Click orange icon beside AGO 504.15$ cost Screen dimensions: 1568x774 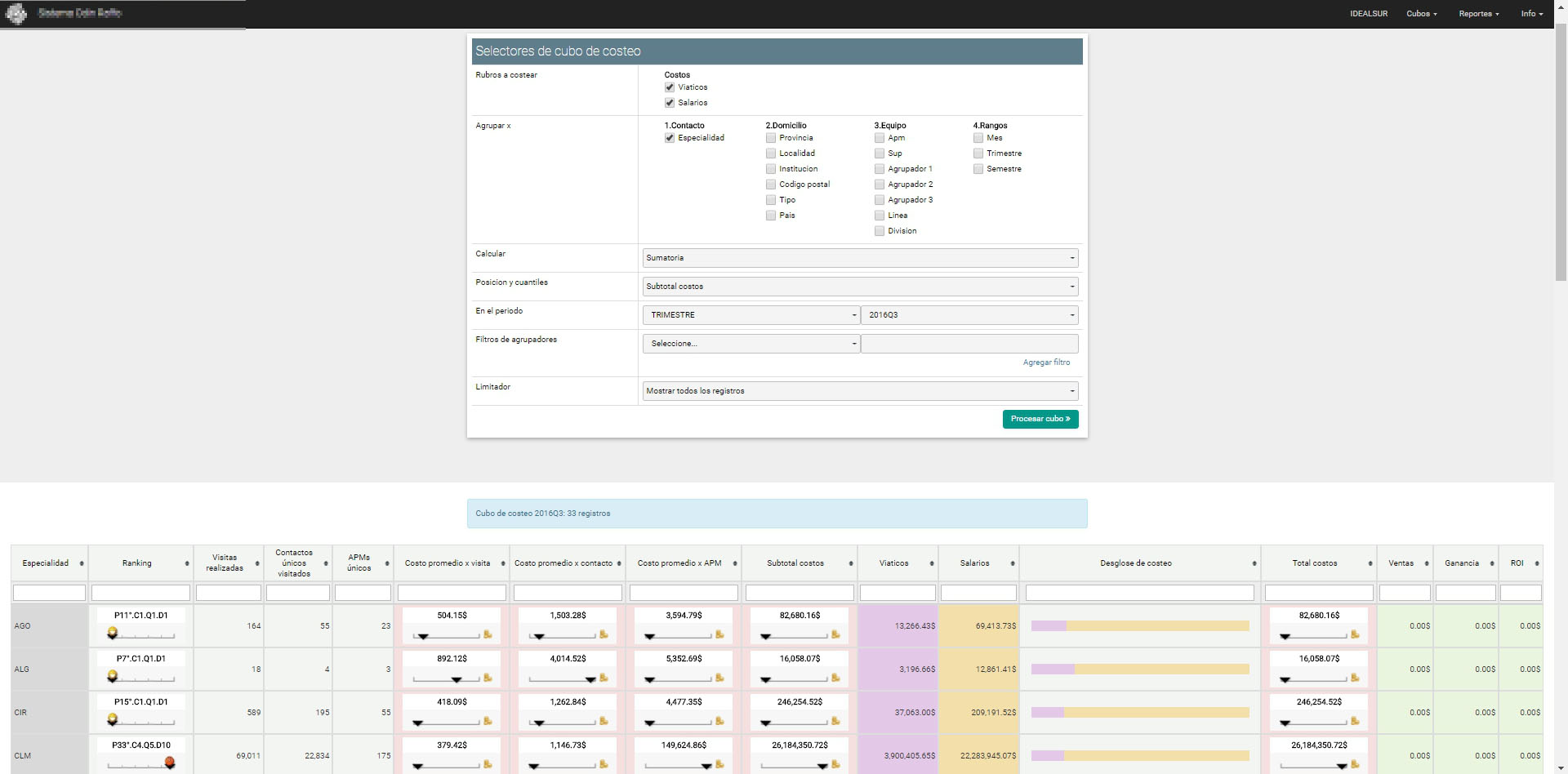click(x=488, y=634)
